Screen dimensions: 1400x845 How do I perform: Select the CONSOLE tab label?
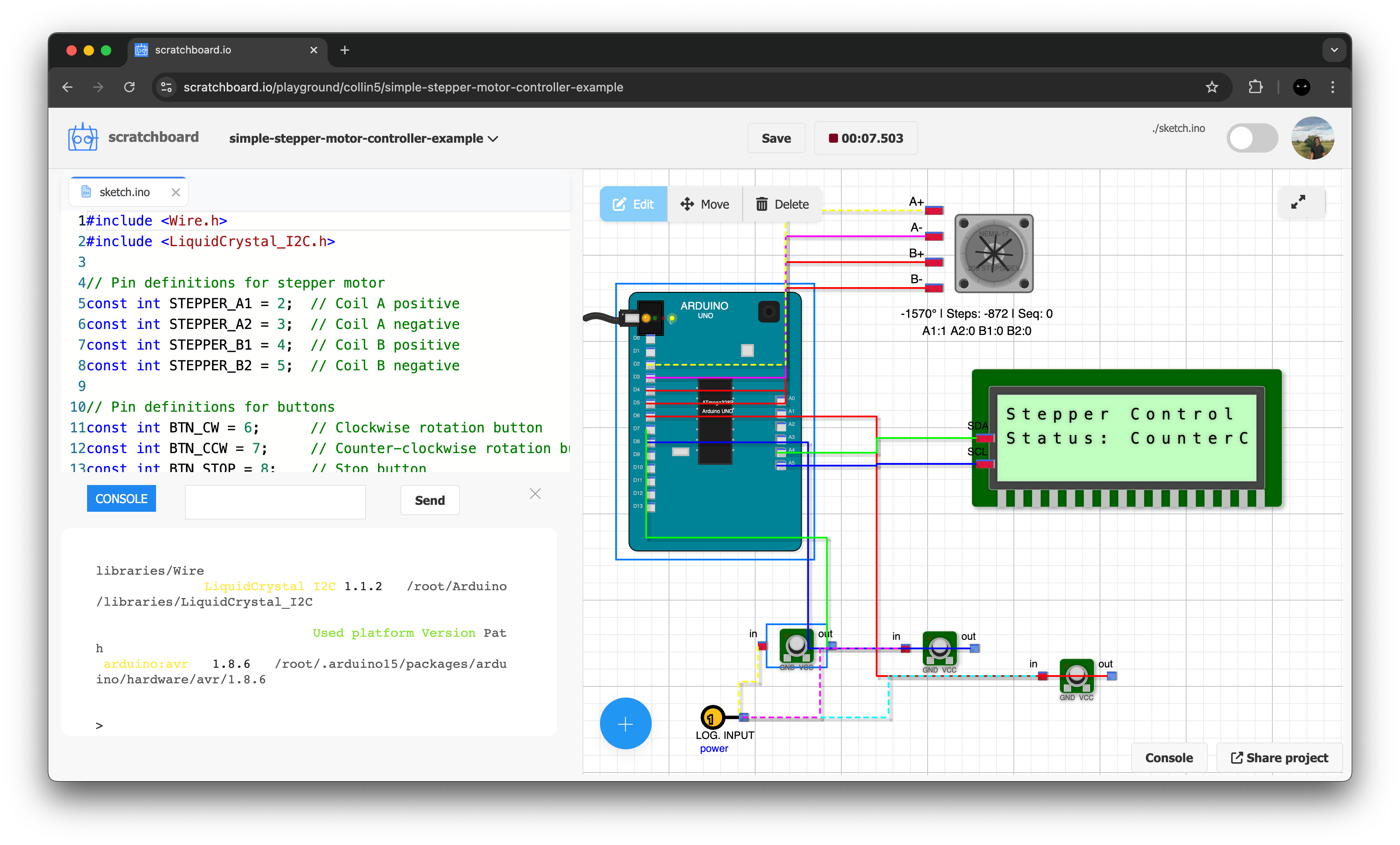click(121, 498)
